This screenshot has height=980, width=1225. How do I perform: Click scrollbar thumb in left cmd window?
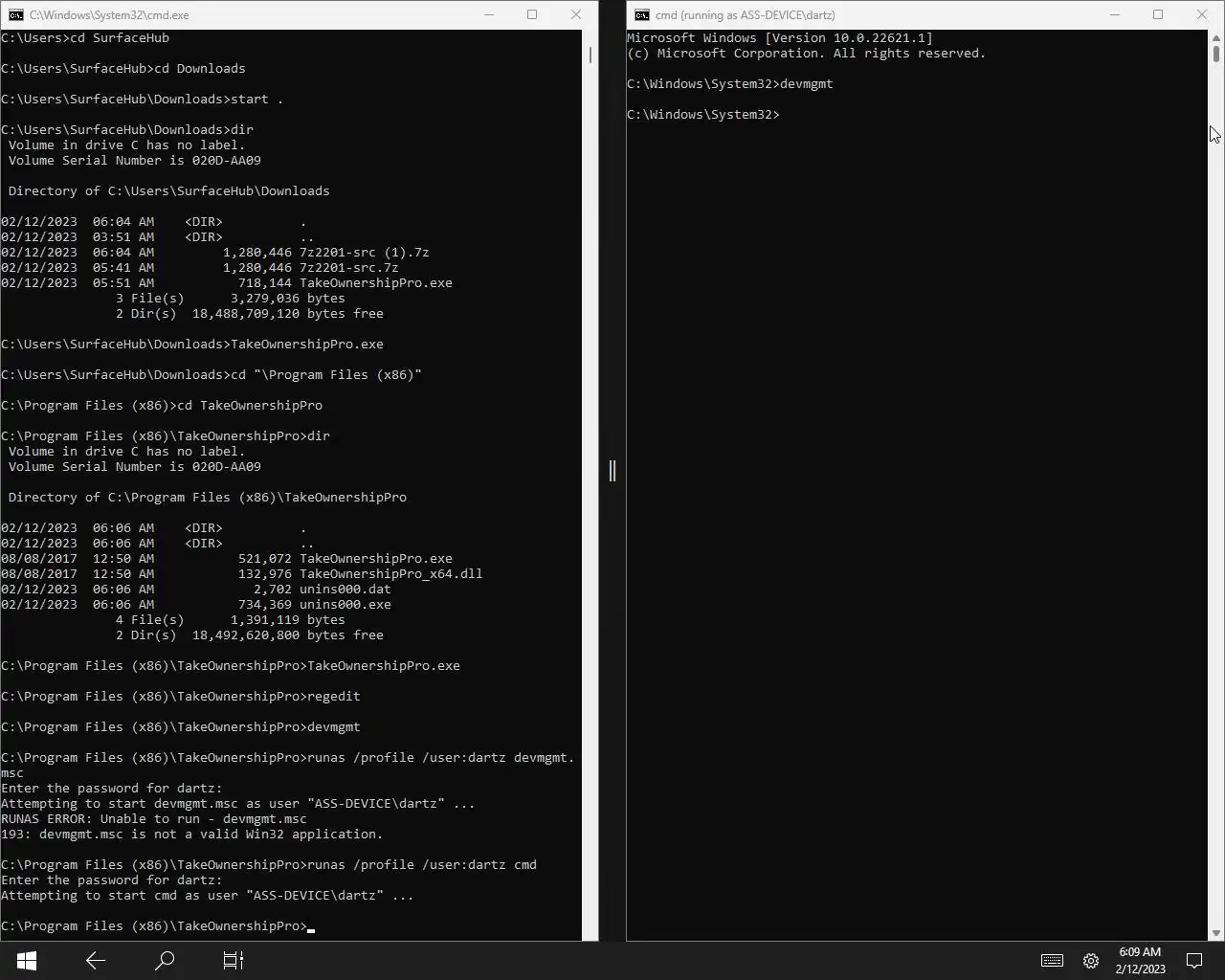click(590, 55)
